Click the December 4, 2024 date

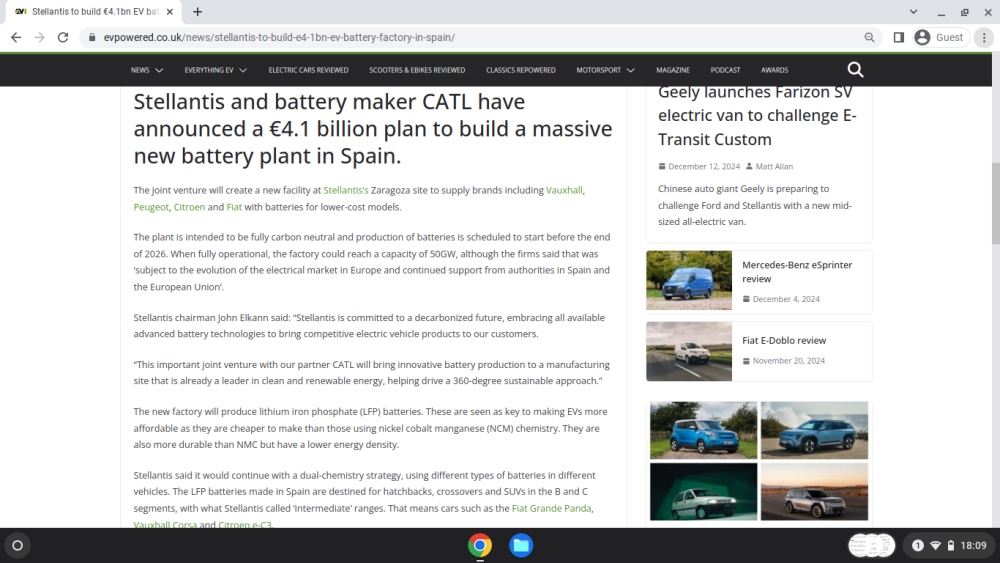786,299
